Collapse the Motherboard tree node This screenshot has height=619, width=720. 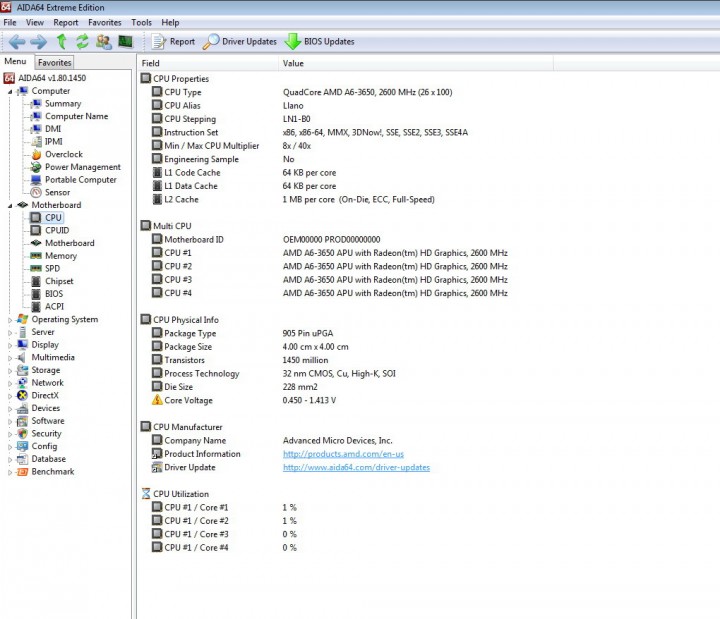tap(10, 206)
